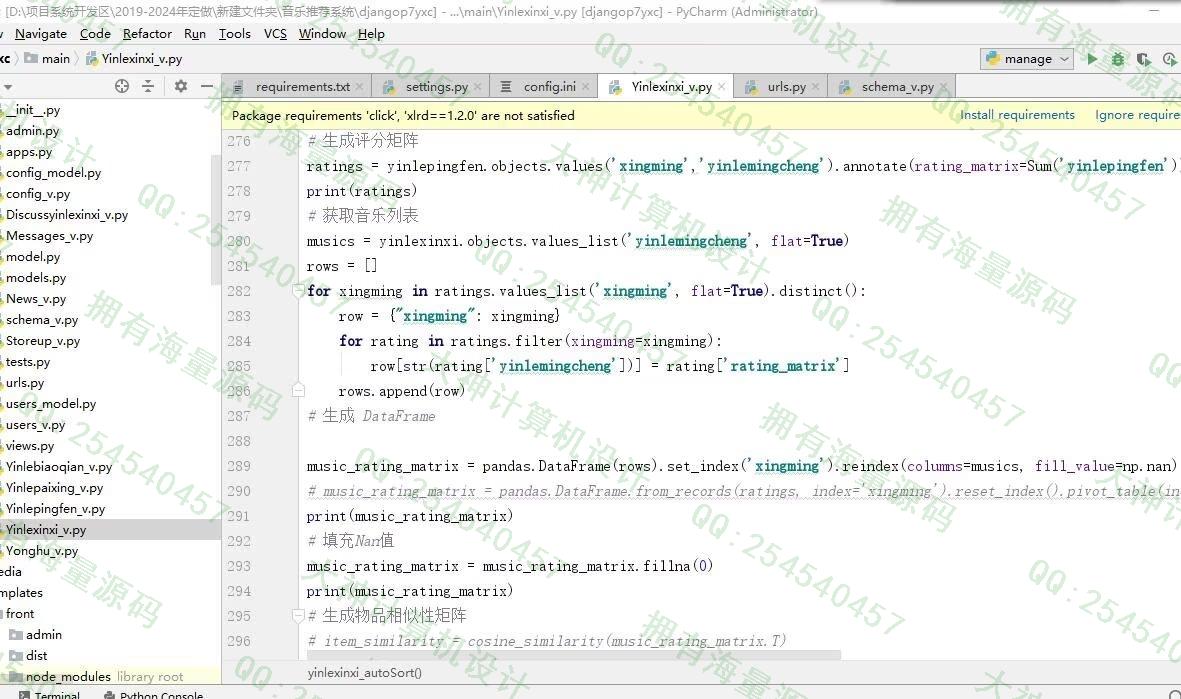The height and width of the screenshot is (699, 1181).
Task: Click Install requirements link
Action: point(1017,114)
